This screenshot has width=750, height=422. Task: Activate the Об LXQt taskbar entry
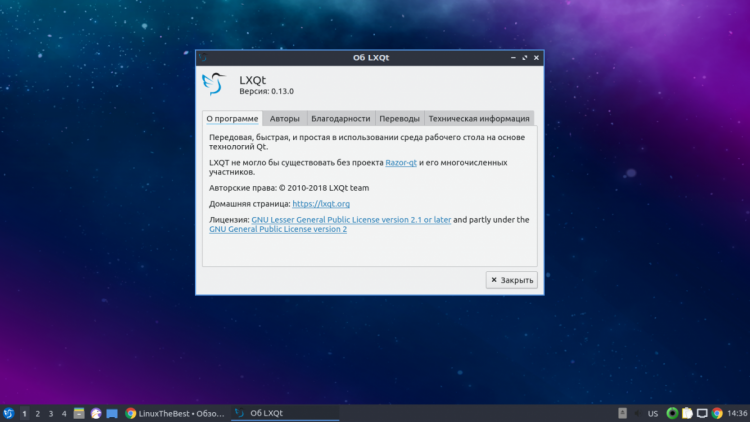click(285, 413)
